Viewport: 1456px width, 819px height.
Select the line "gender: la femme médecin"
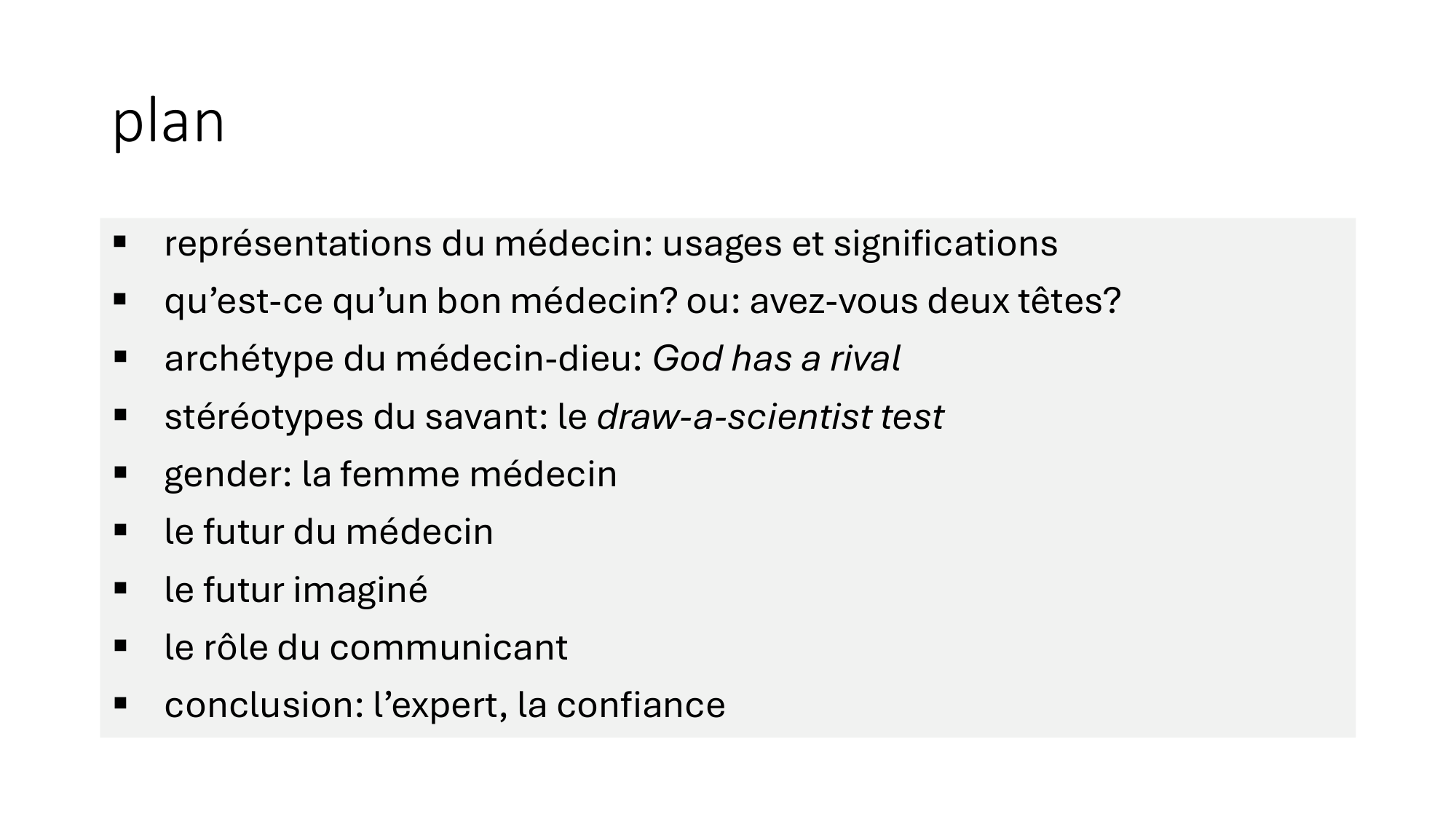[x=390, y=474]
